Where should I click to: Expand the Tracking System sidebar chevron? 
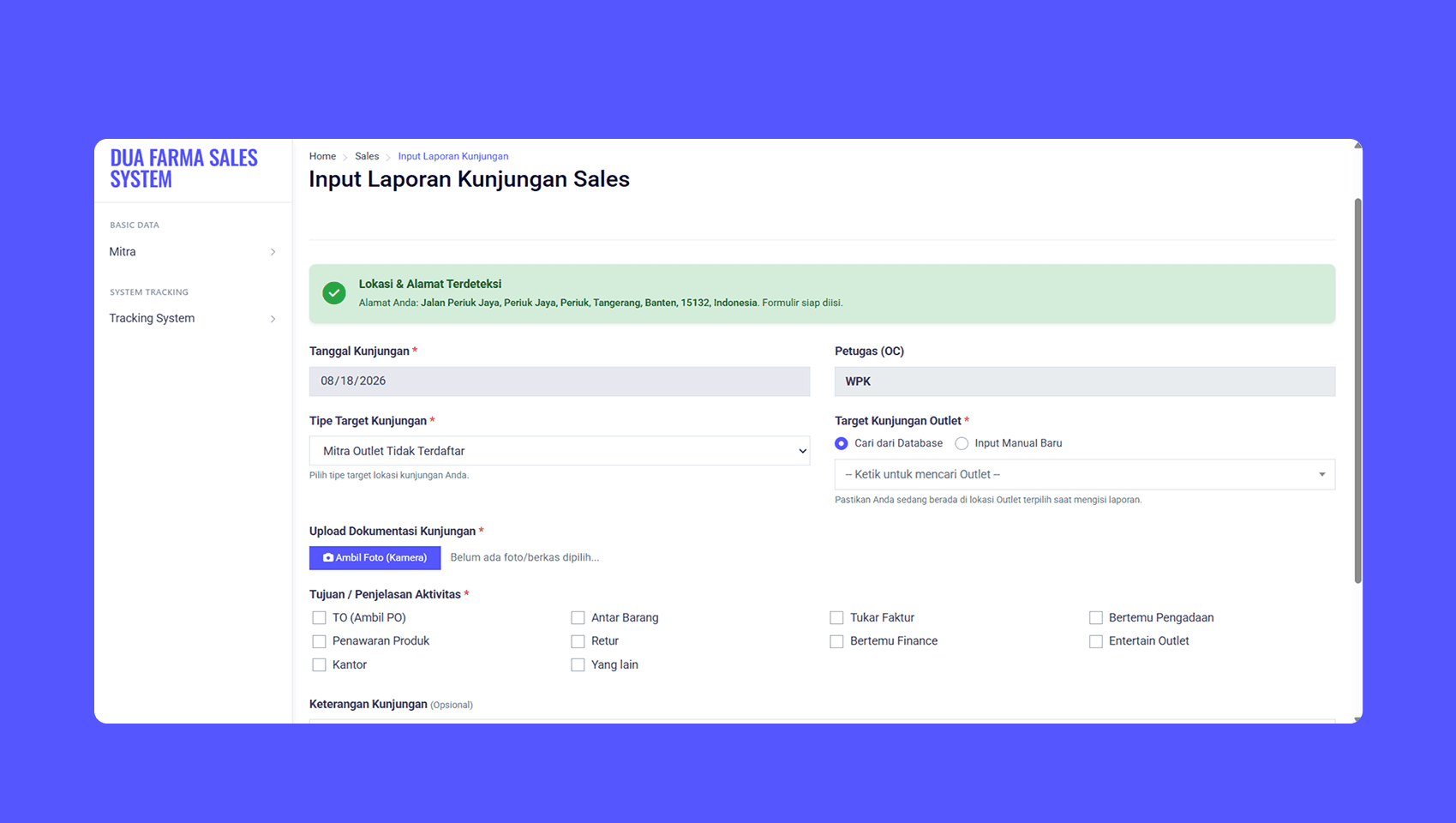coord(273,319)
